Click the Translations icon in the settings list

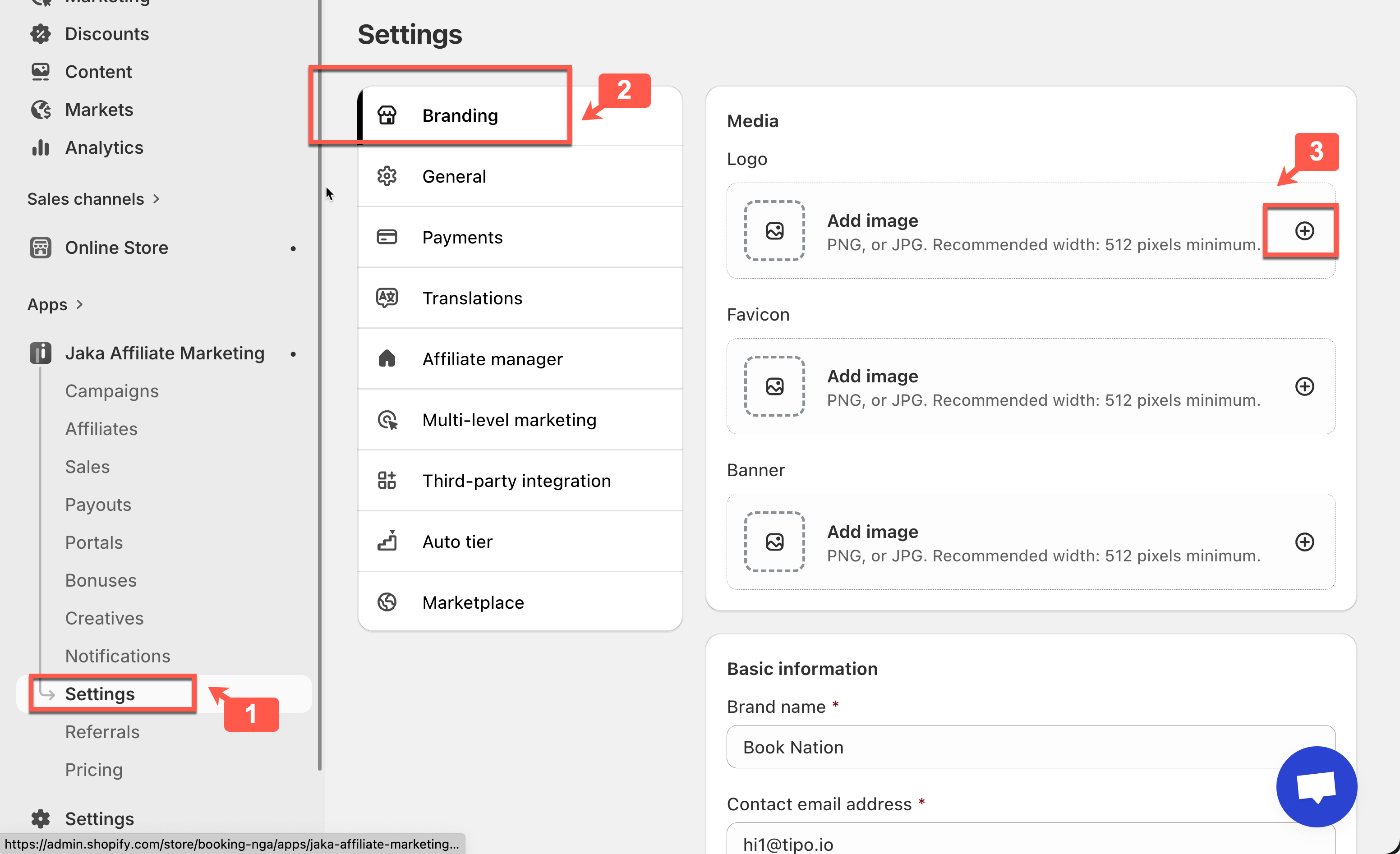[x=387, y=298]
